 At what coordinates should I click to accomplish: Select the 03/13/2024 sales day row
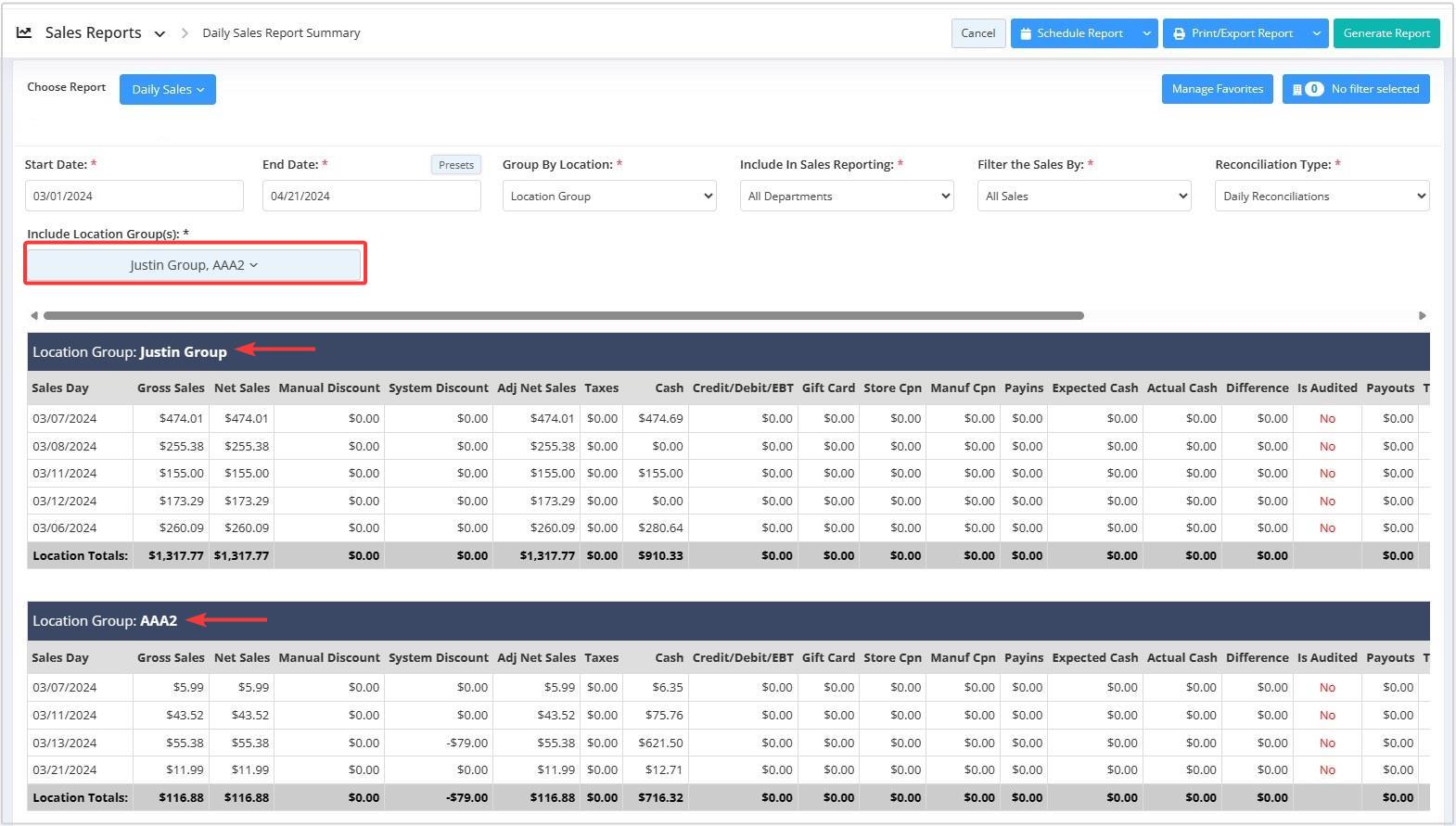[728, 743]
